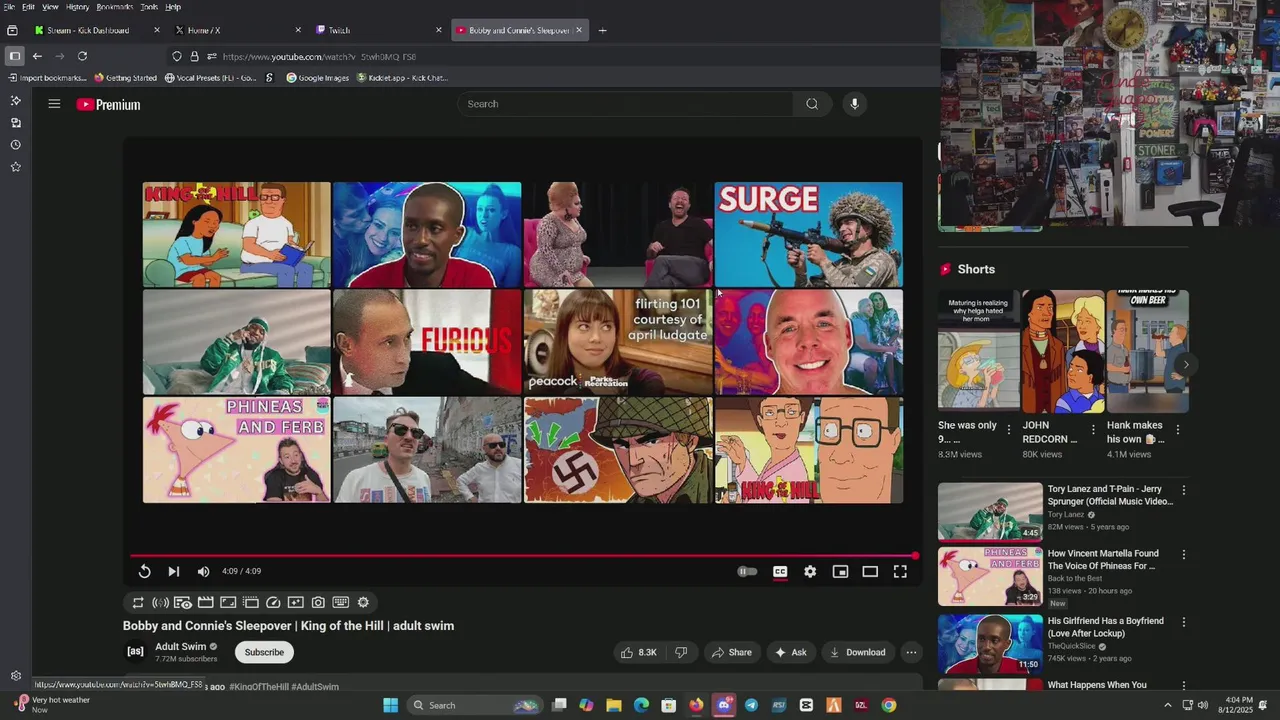
Task: Open 'How Vincent Martella Found The Voice' video title
Action: (1103, 559)
